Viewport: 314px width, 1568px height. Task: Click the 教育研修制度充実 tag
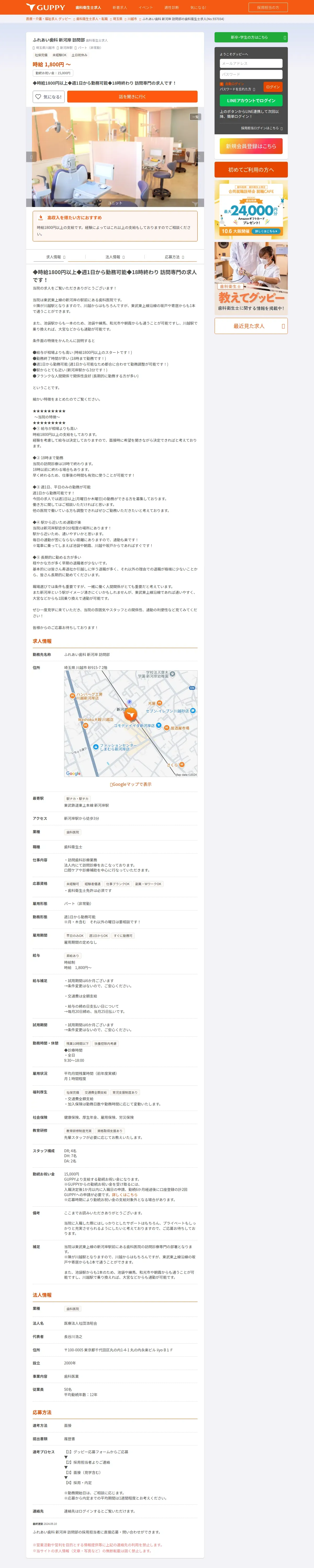[79, 1131]
